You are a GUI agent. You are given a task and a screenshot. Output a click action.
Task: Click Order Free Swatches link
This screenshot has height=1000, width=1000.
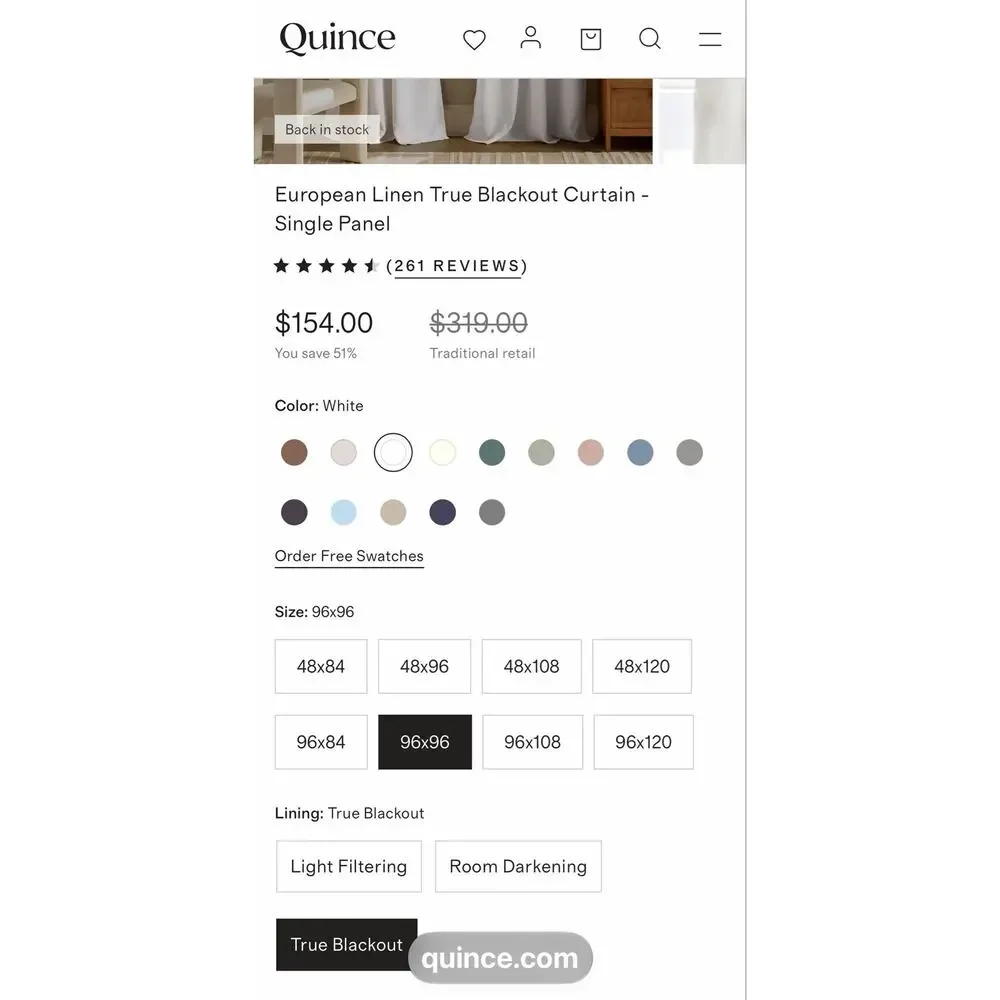[349, 556]
